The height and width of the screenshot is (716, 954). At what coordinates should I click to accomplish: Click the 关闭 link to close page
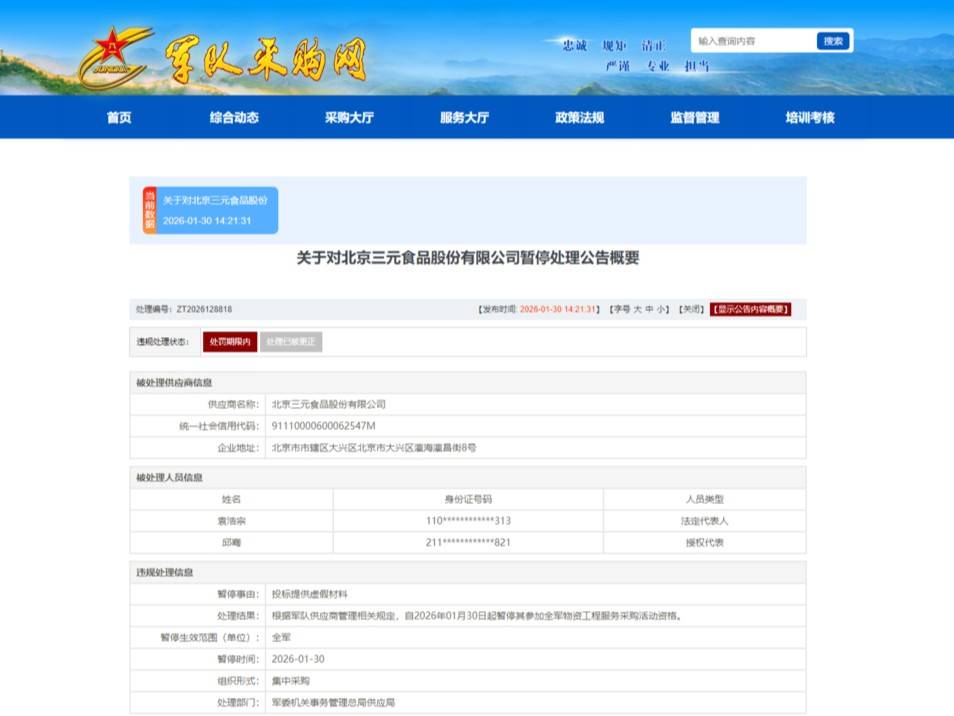pos(691,310)
